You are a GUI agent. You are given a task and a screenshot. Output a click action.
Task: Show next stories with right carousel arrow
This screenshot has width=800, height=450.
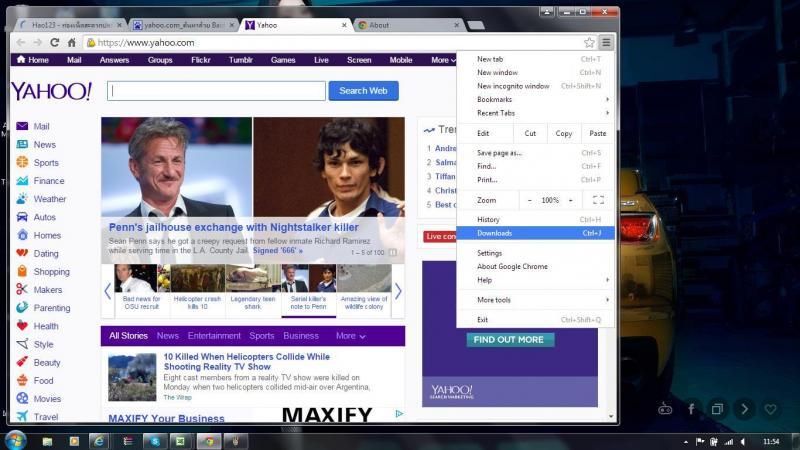coord(398,291)
